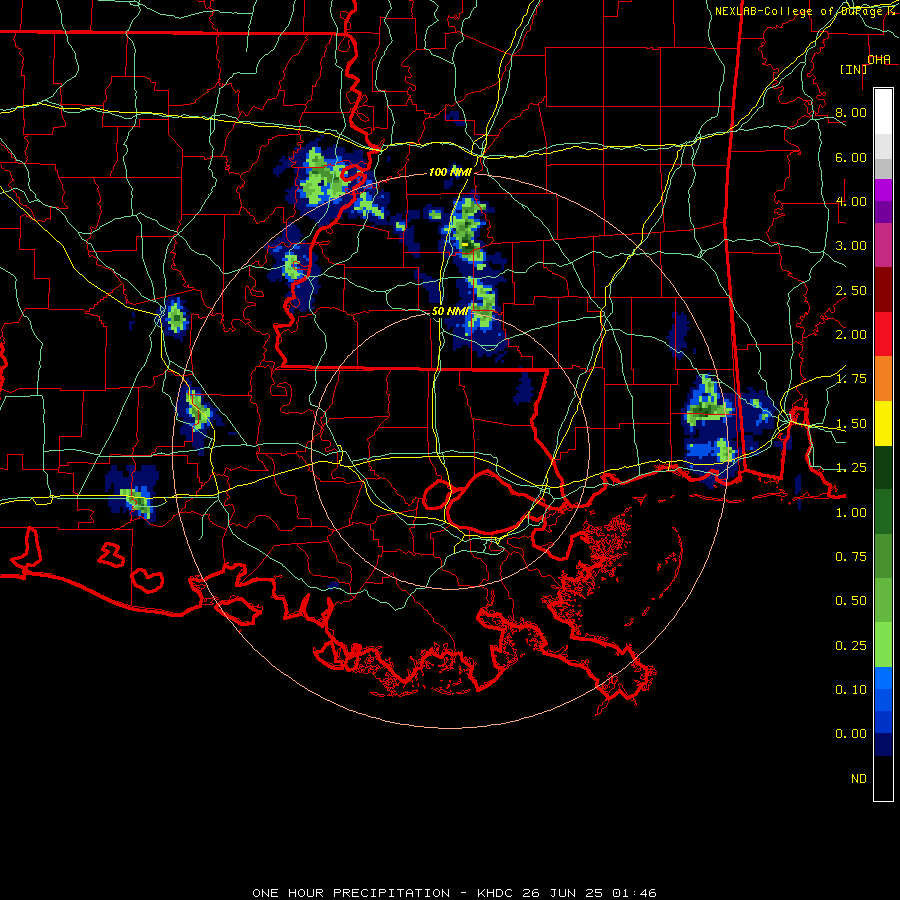Click the yellow swatch in the precipitation legend
Screen dimensions: 900x900
pyautogui.click(x=883, y=423)
